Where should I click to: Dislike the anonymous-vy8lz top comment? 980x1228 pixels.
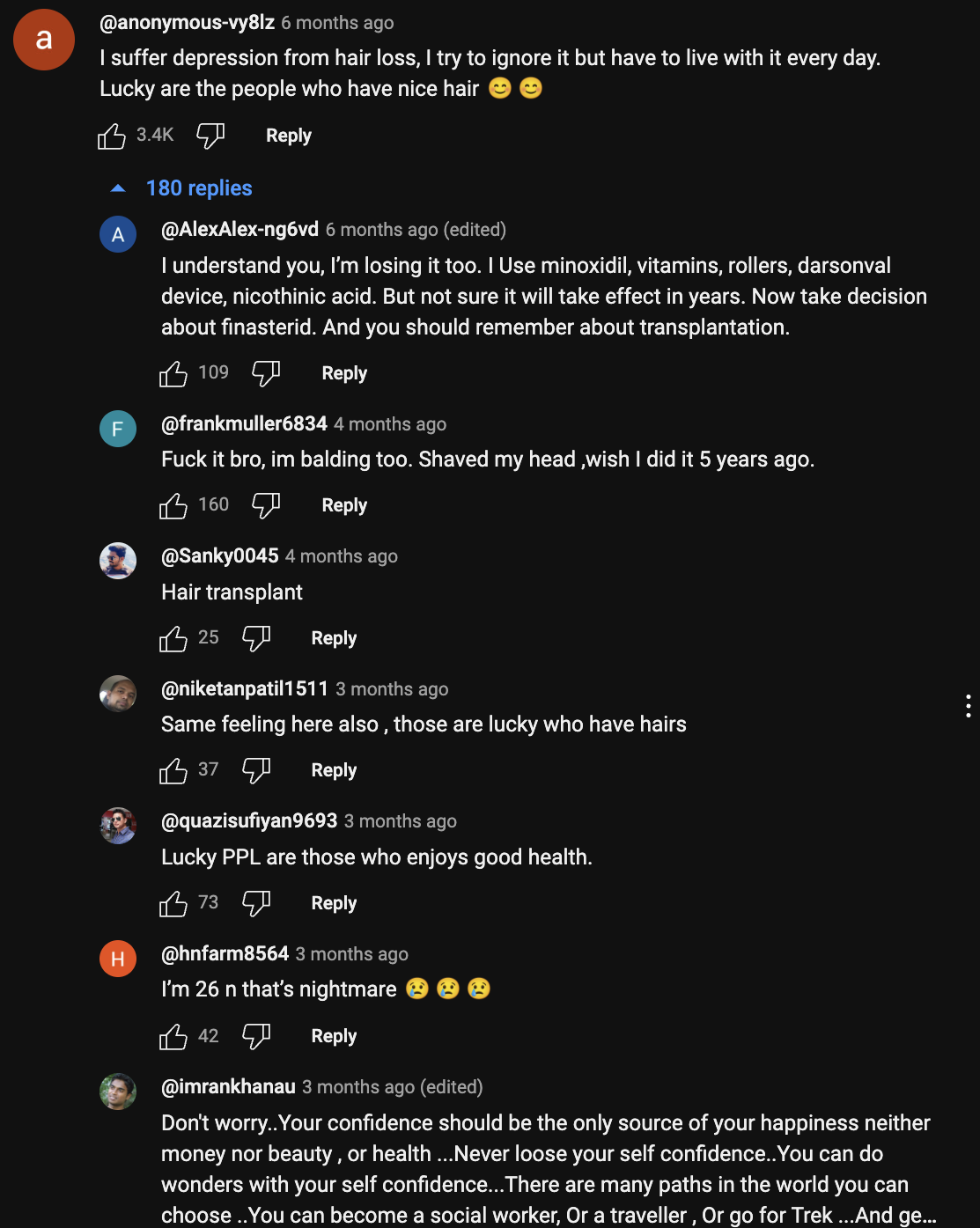(210, 136)
